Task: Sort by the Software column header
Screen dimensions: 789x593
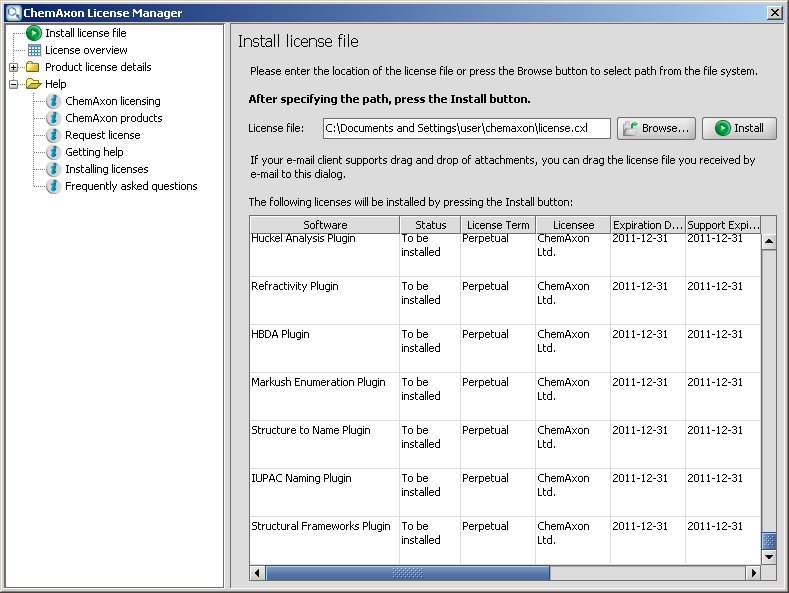Action: (325, 225)
